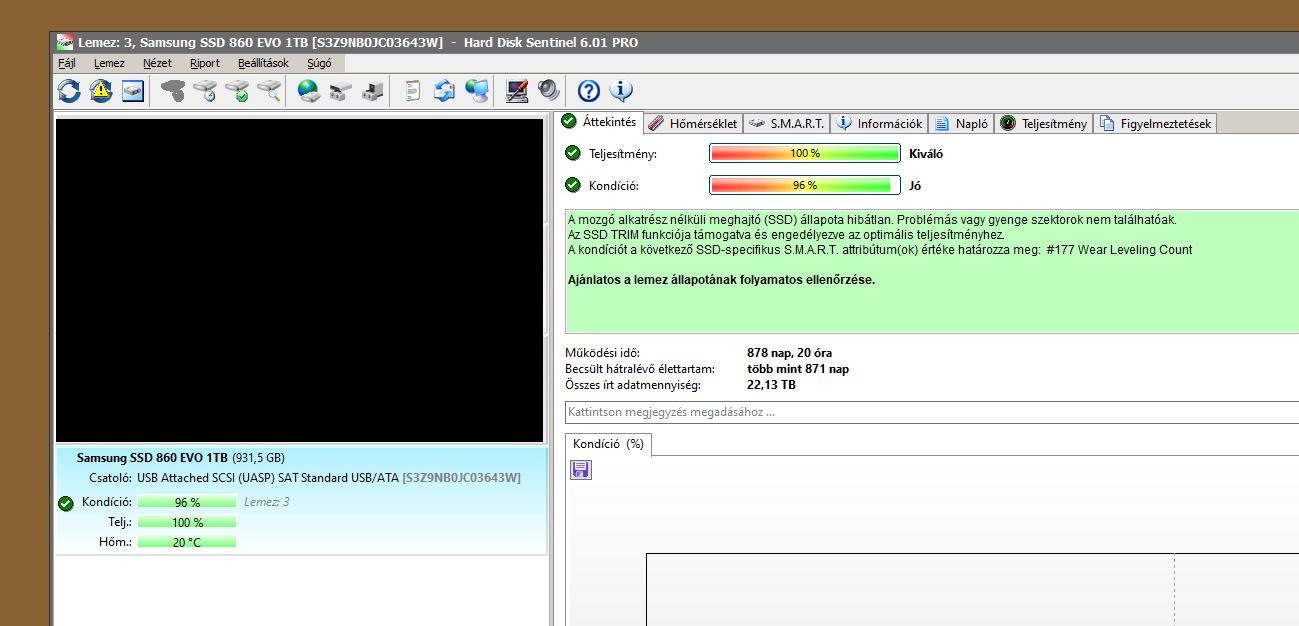Click the floppy save icon above the graph
1299x626 pixels.
coord(581,469)
